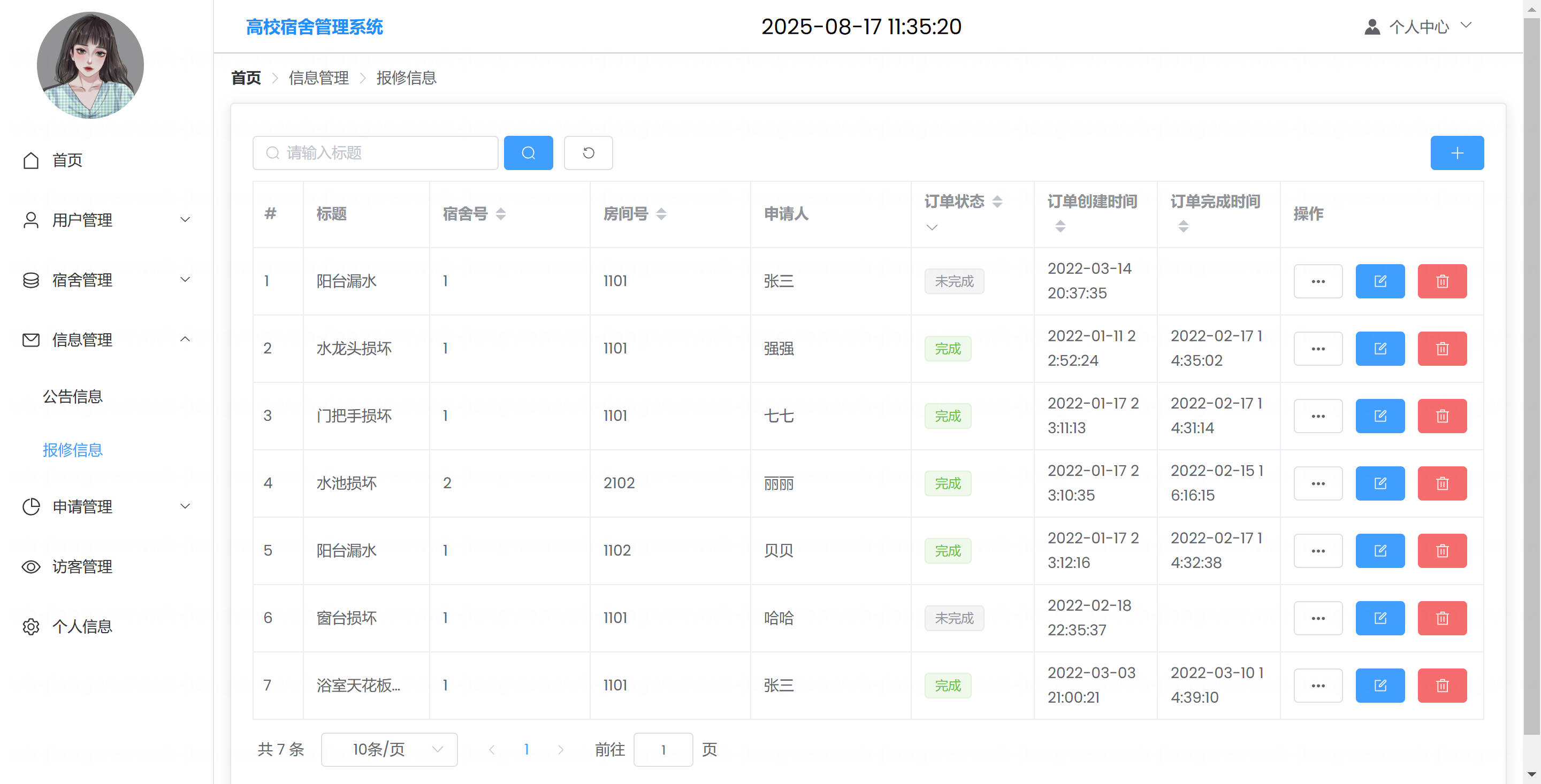Click the refresh reset icon button

(588, 153)
